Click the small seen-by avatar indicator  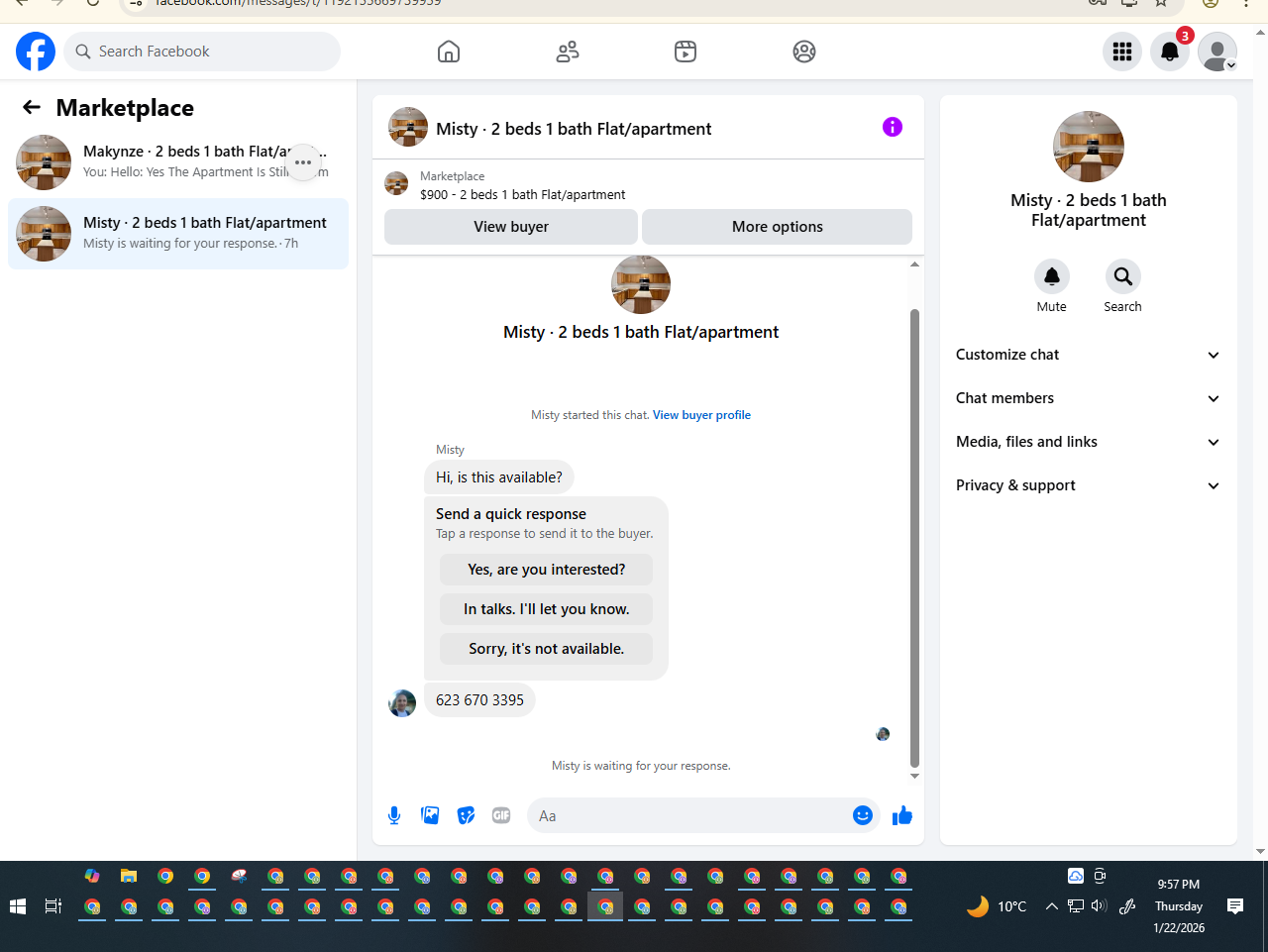click(x=883, y=734)
